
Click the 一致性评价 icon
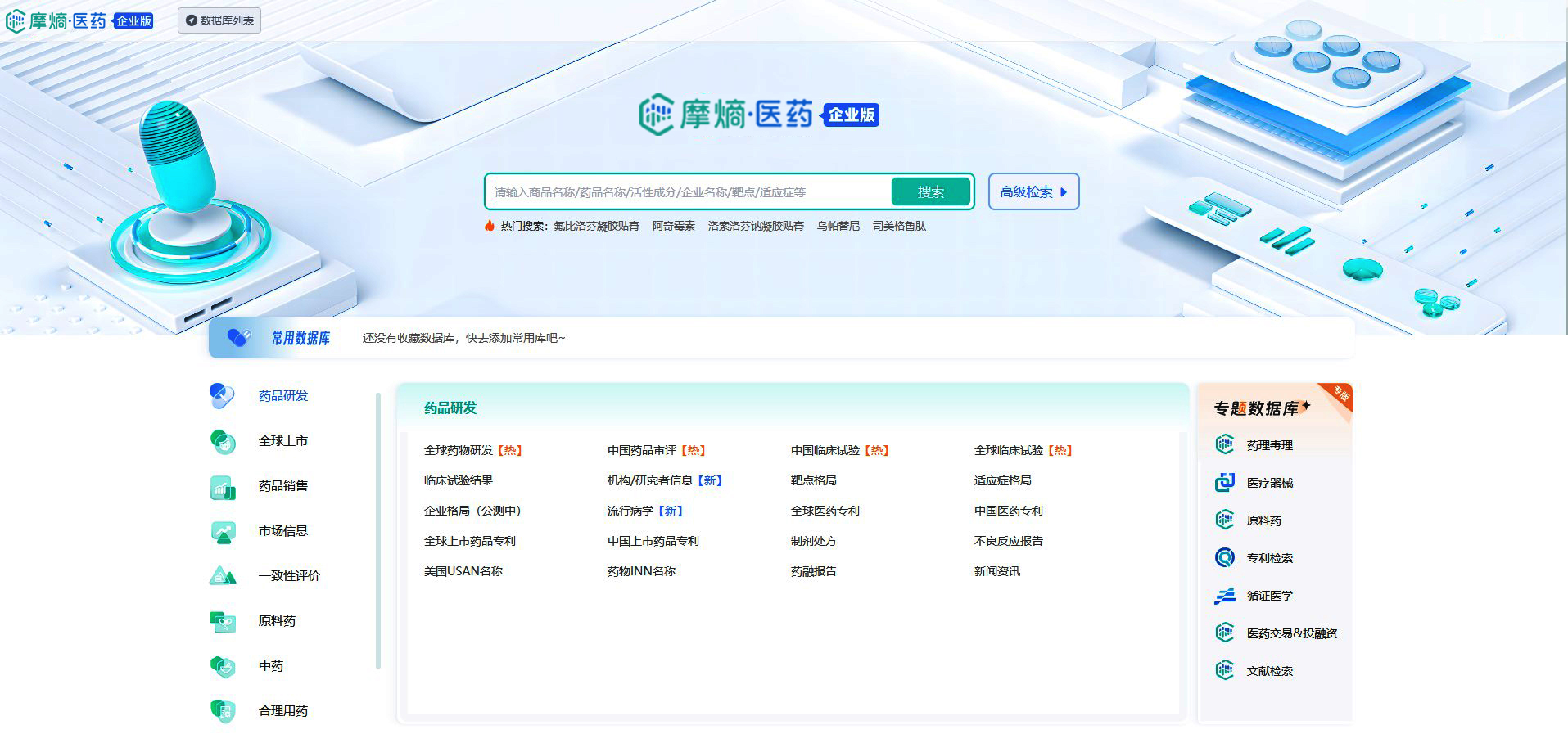[x=223, y=576]
